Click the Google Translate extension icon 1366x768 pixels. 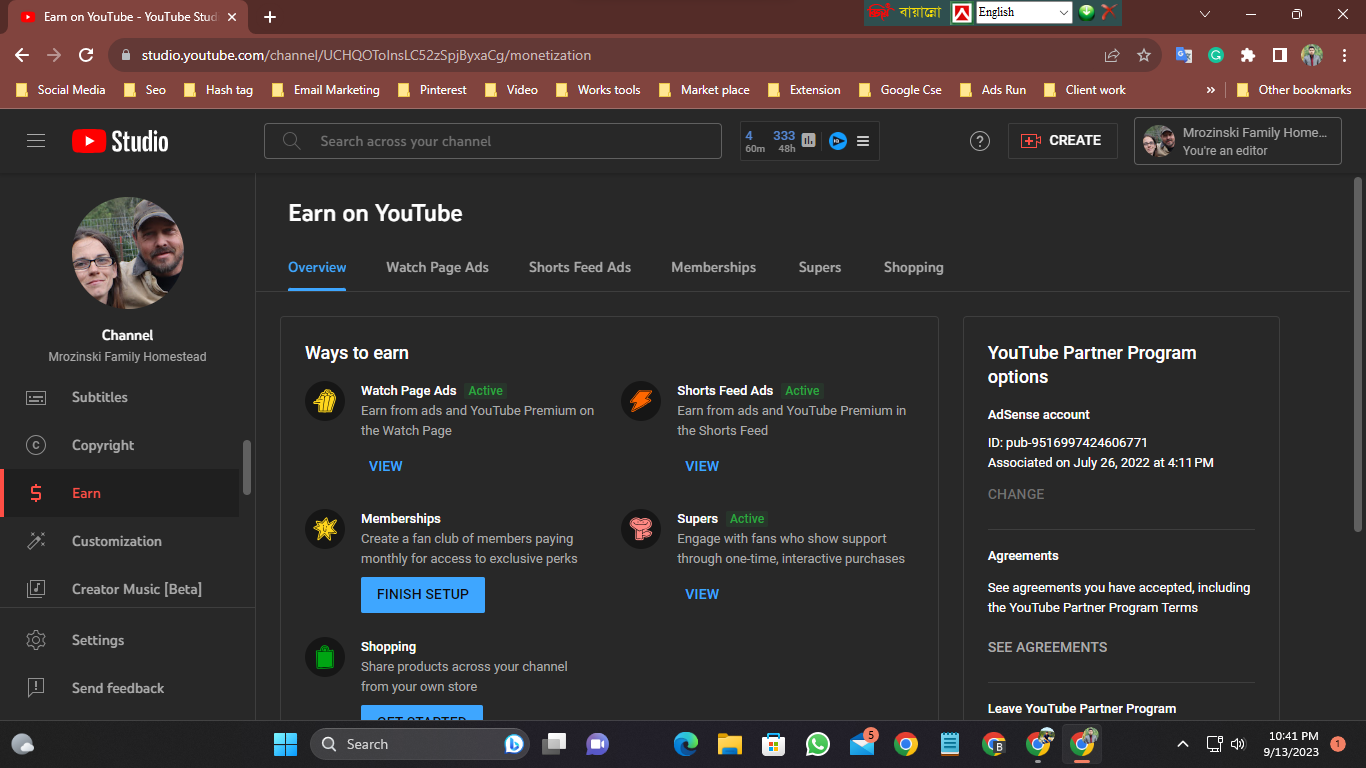[1184, 55]
